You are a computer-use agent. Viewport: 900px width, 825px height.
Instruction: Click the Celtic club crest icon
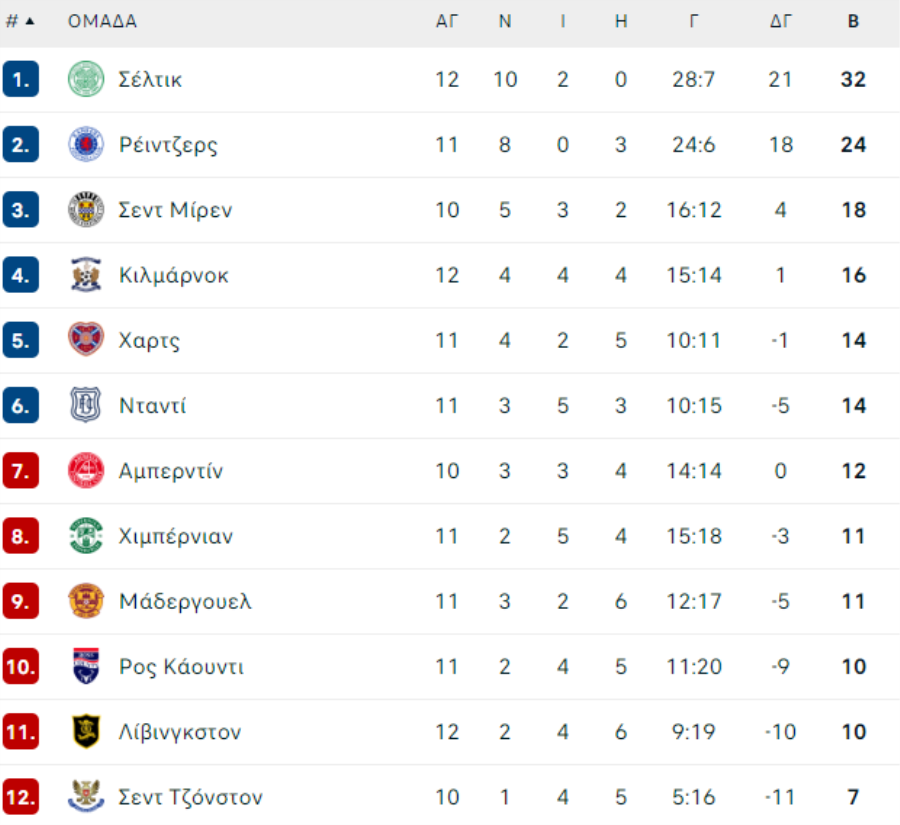[x=86, y=80]
